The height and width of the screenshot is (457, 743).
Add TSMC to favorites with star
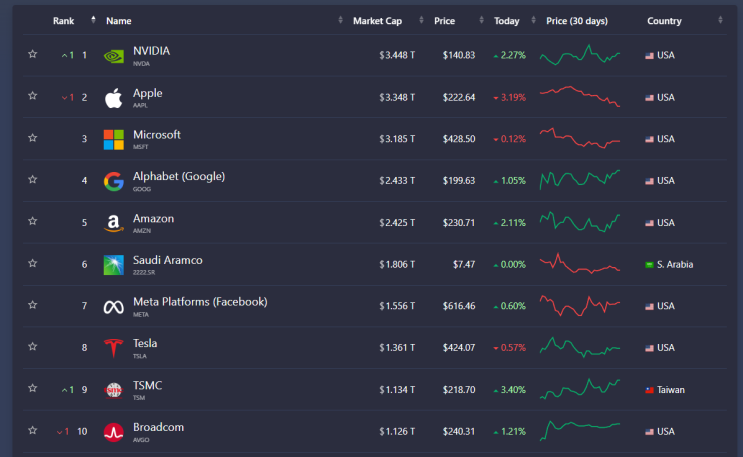[32, 390]
